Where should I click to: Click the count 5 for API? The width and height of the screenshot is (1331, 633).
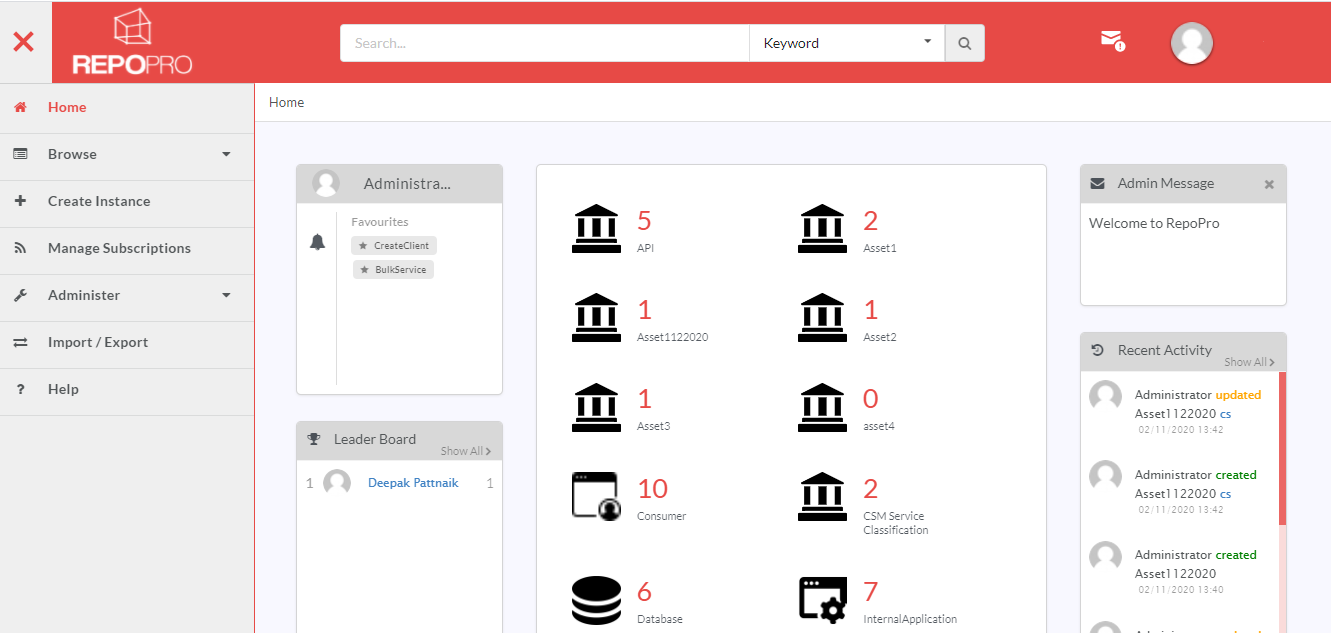644,221
